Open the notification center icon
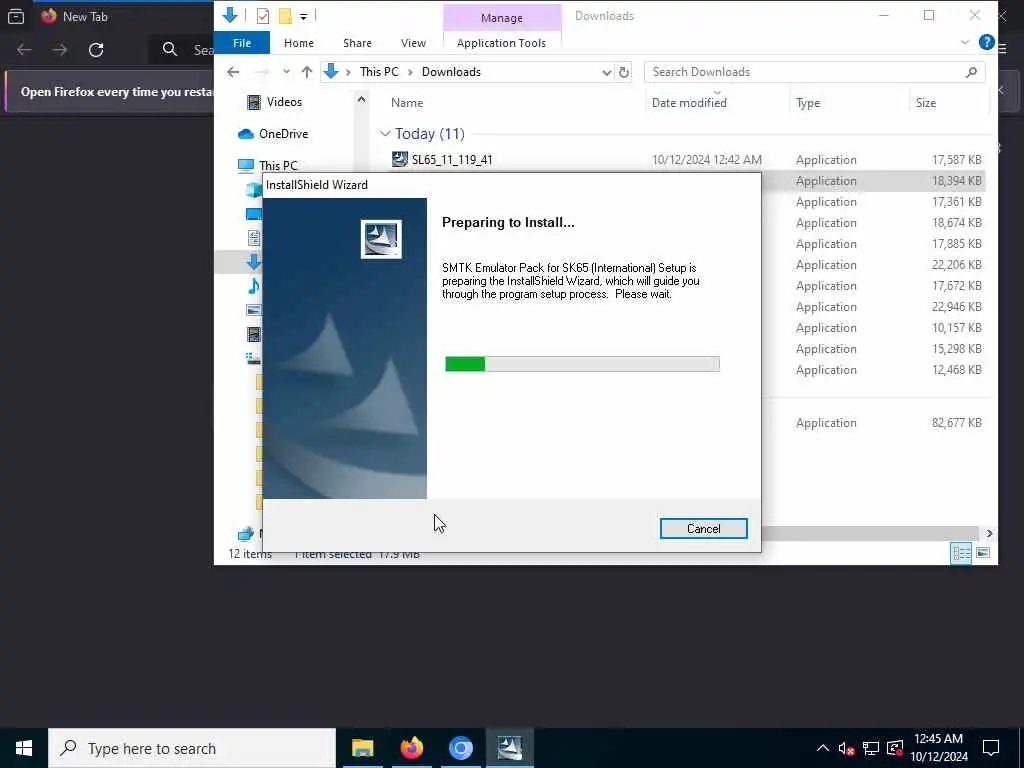1024x768 pixels. click(x=991, y=748)
